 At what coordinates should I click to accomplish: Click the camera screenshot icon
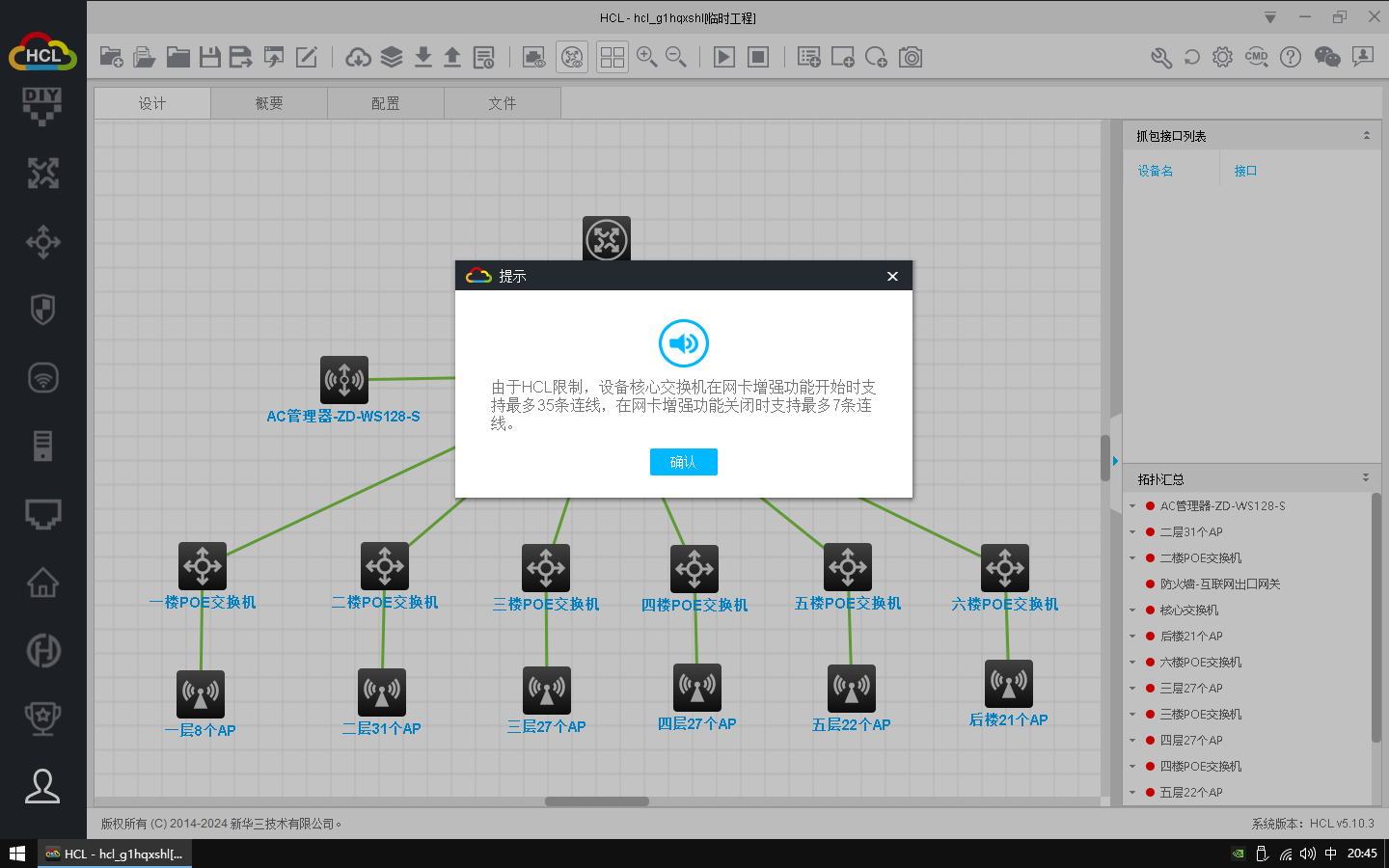[x=911, y=57]
